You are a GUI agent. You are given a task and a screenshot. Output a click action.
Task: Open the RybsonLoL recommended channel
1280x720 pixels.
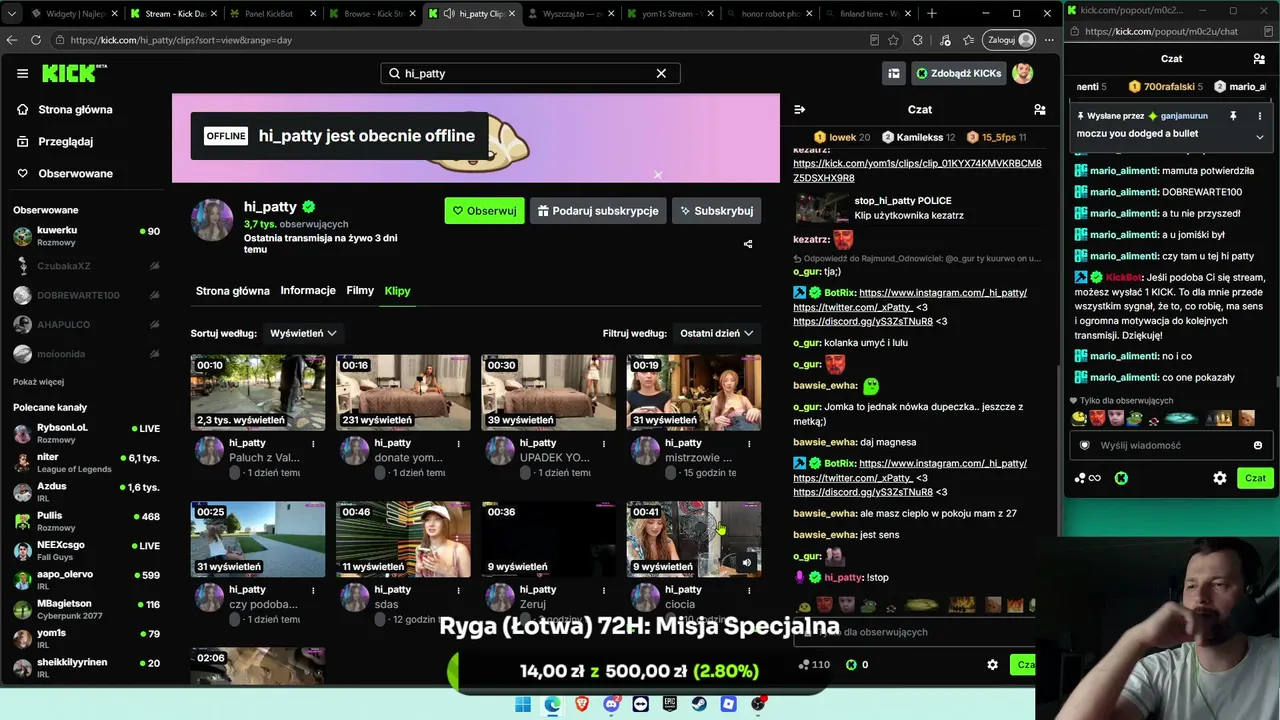click(86, 433)
